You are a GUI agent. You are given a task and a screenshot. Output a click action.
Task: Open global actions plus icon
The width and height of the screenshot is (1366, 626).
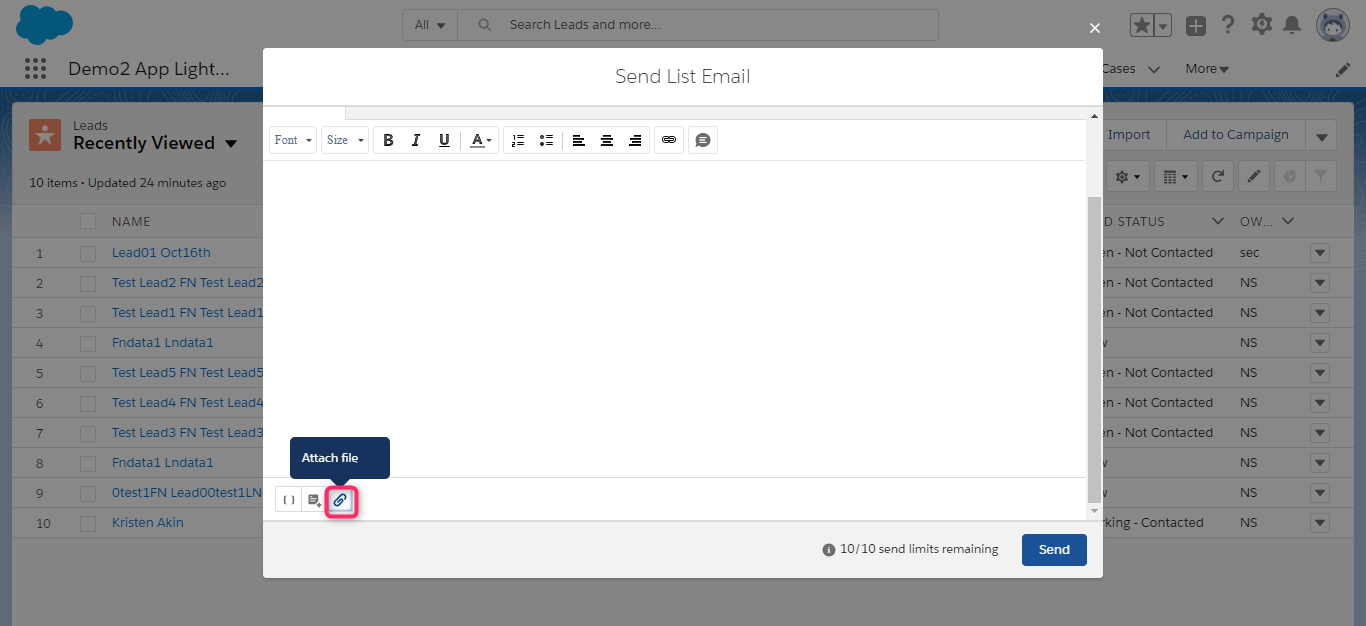pyautogui.click(x=1196, y=26)
